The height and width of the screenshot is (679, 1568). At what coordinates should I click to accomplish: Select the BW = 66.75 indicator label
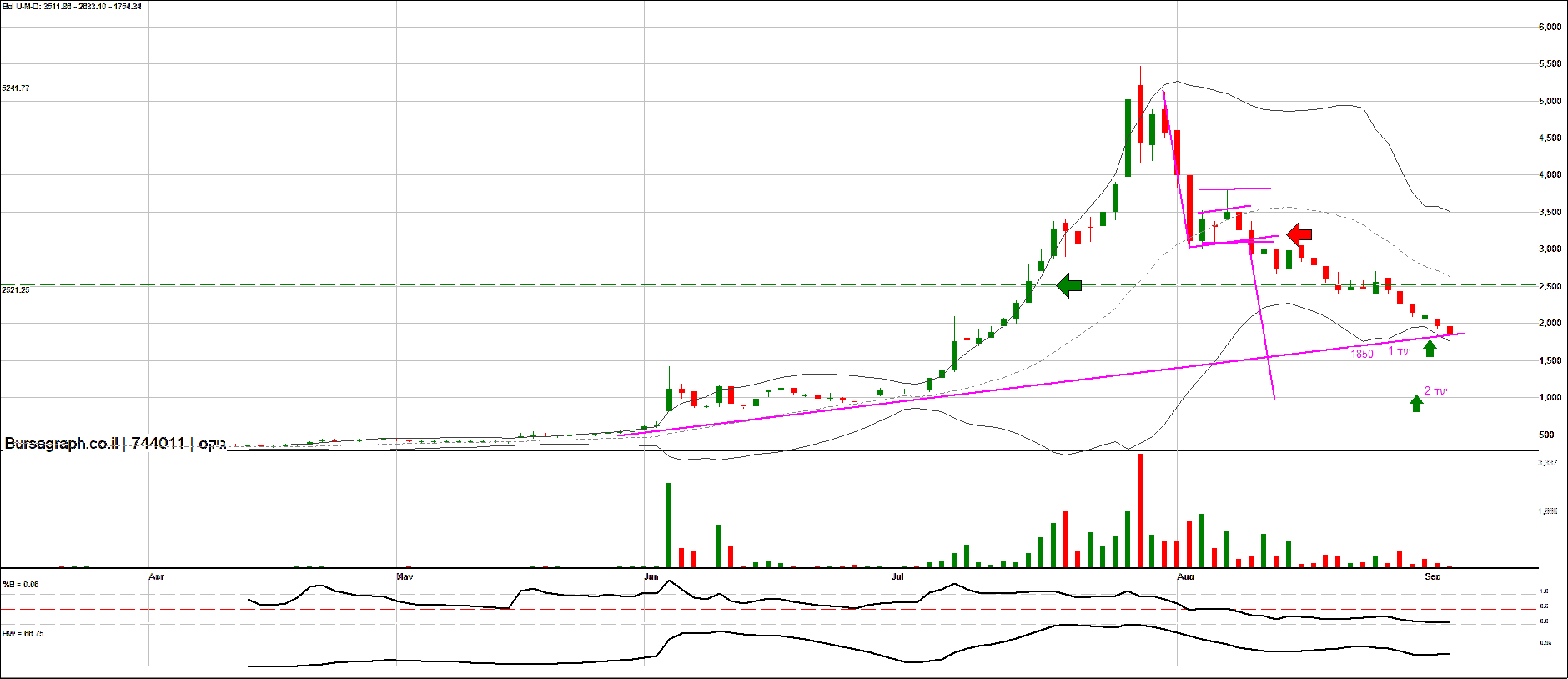pyautogui.click(x=23, y=634)
